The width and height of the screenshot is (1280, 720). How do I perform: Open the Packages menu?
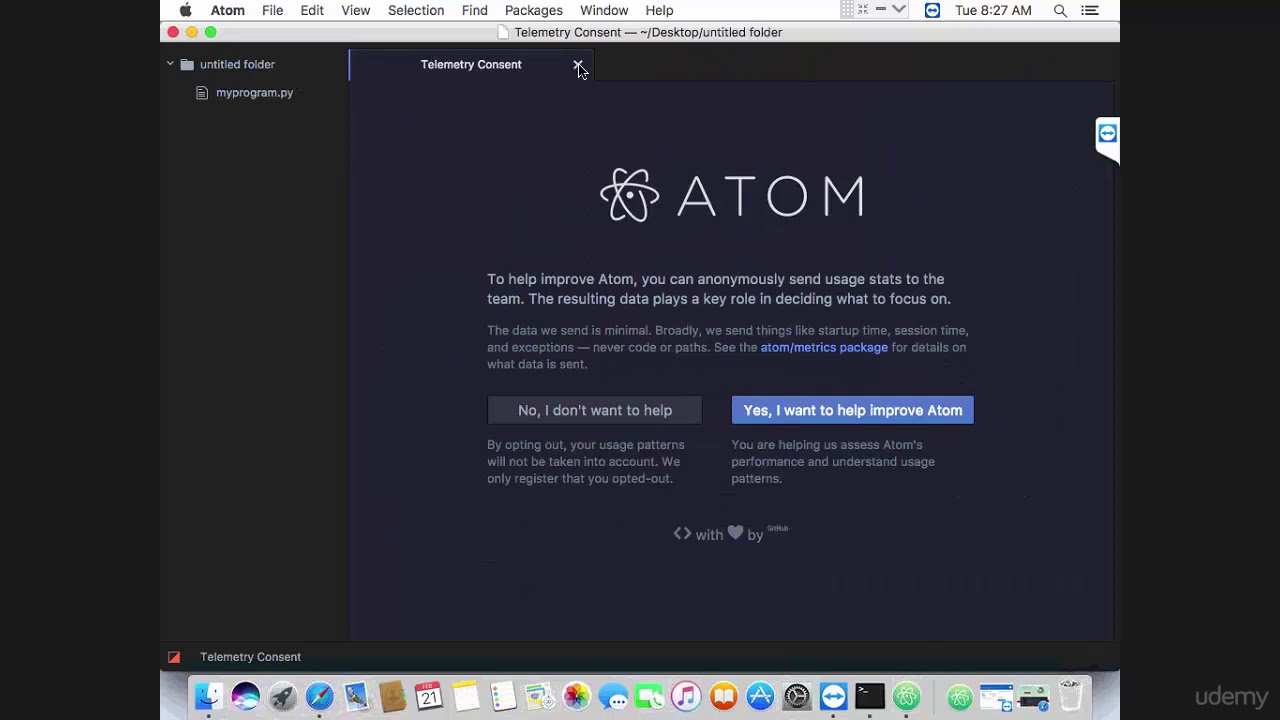(533, 10)
